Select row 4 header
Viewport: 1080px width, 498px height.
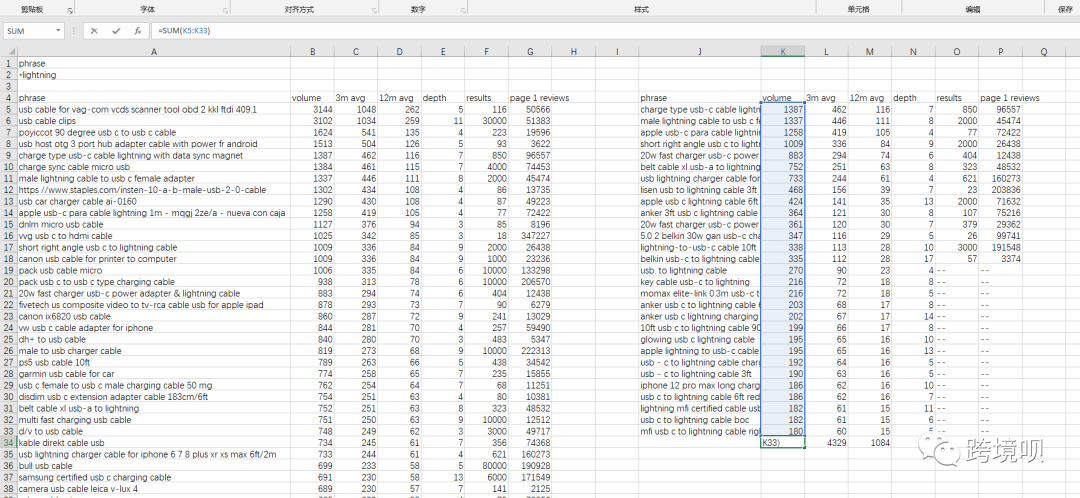8,98
